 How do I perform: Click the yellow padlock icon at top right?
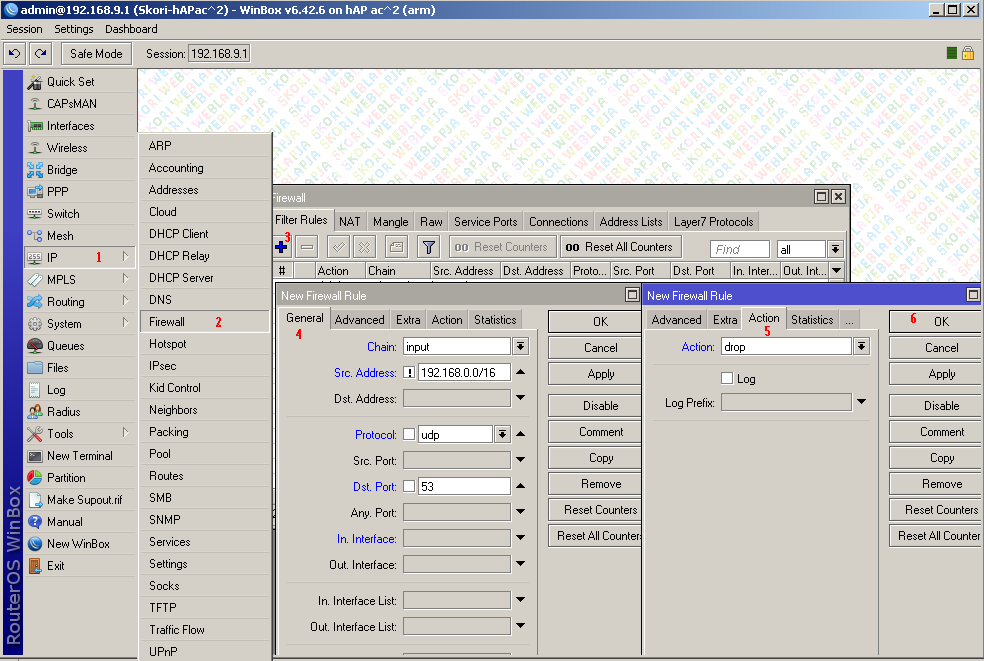click(968, 53)
